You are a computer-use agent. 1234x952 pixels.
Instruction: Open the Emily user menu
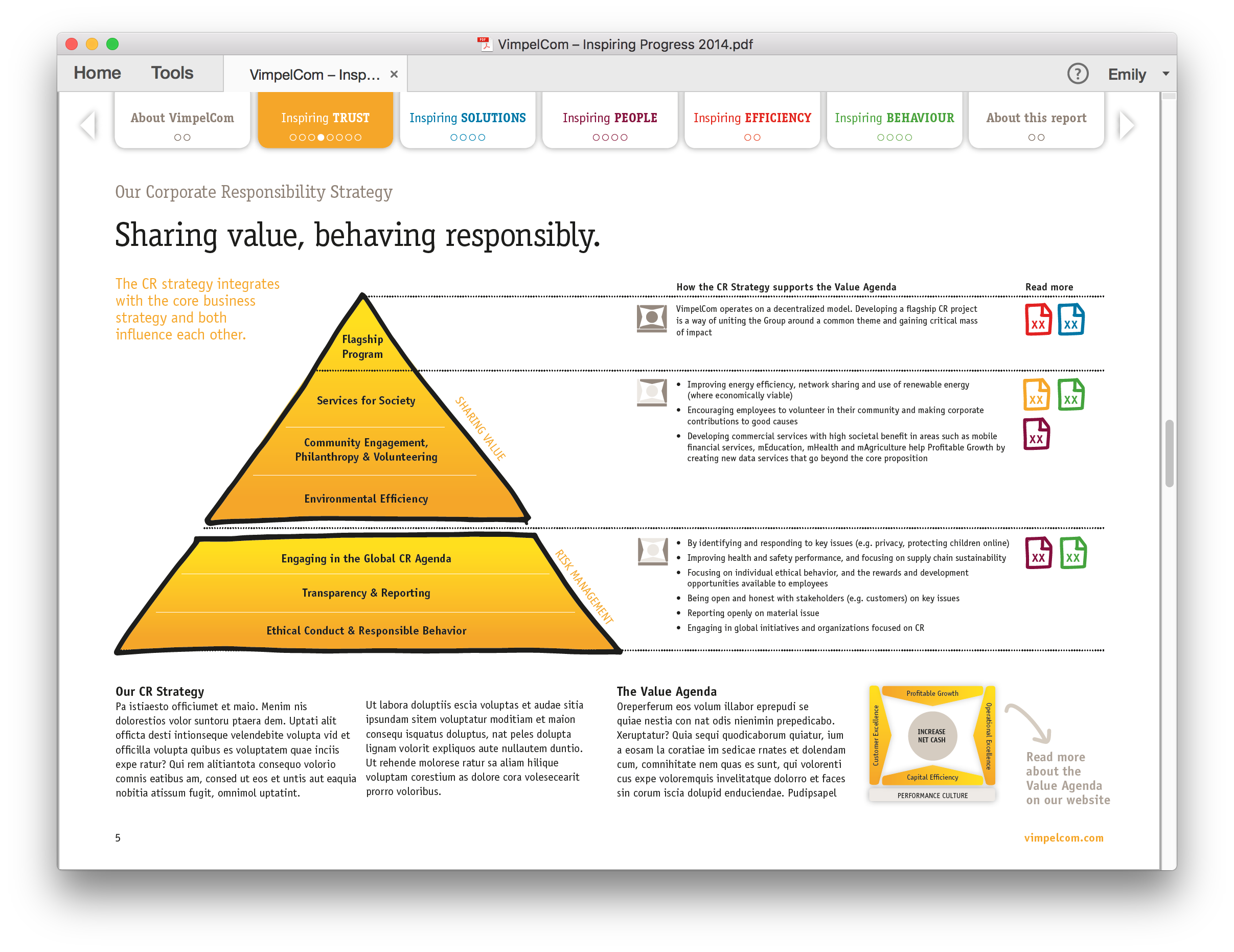[1127, 74]
